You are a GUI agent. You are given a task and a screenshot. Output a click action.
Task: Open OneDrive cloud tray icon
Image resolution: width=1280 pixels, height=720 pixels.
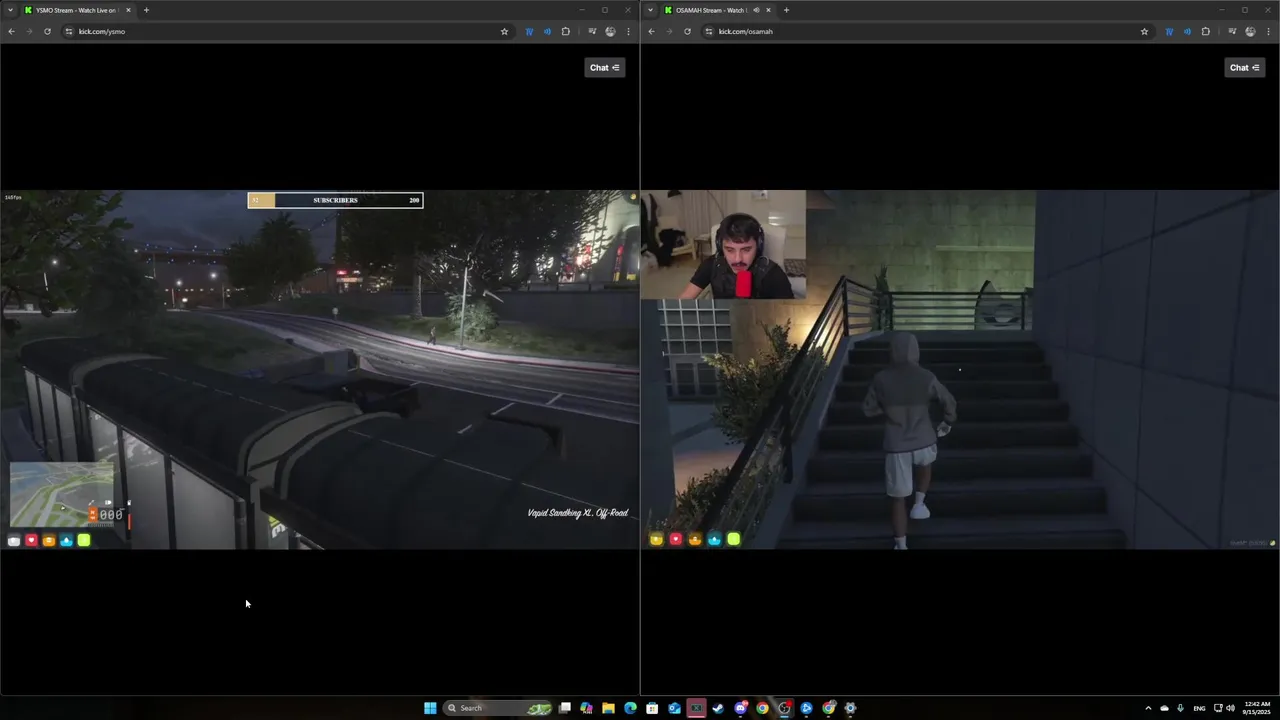[1164, 708]
